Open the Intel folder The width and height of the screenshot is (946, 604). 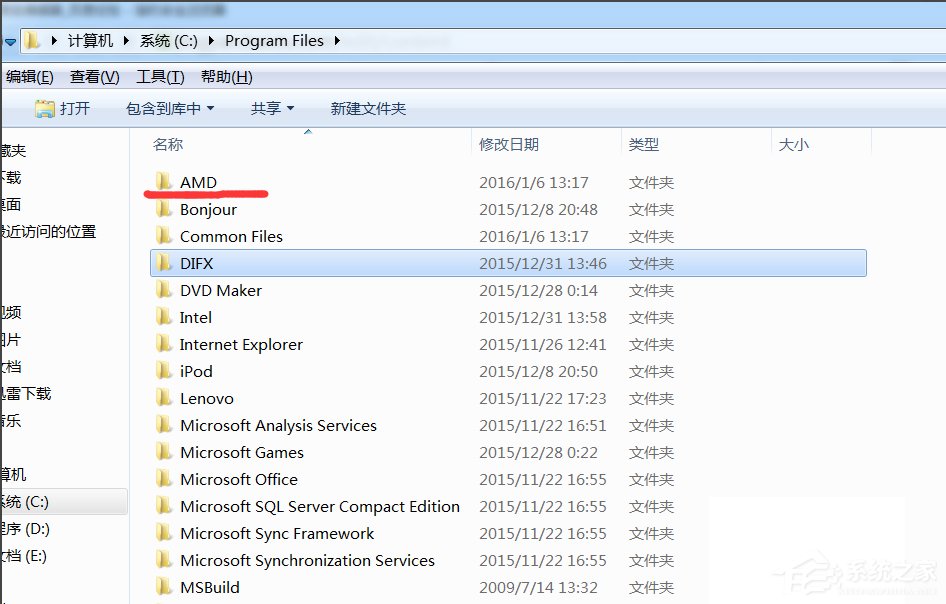click(195, 317)
